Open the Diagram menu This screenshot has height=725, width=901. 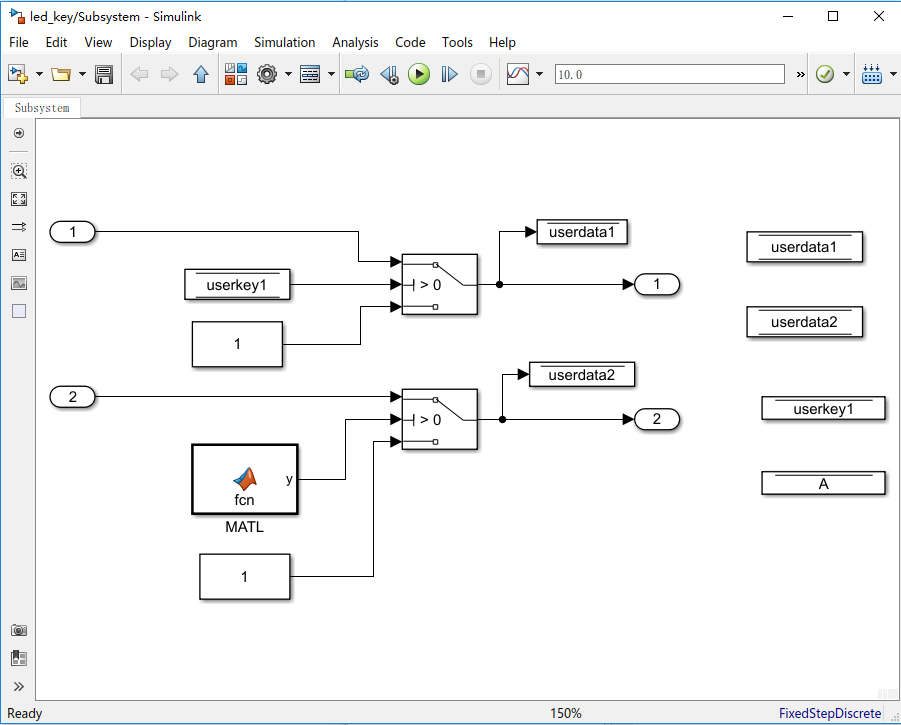(213, 43)
